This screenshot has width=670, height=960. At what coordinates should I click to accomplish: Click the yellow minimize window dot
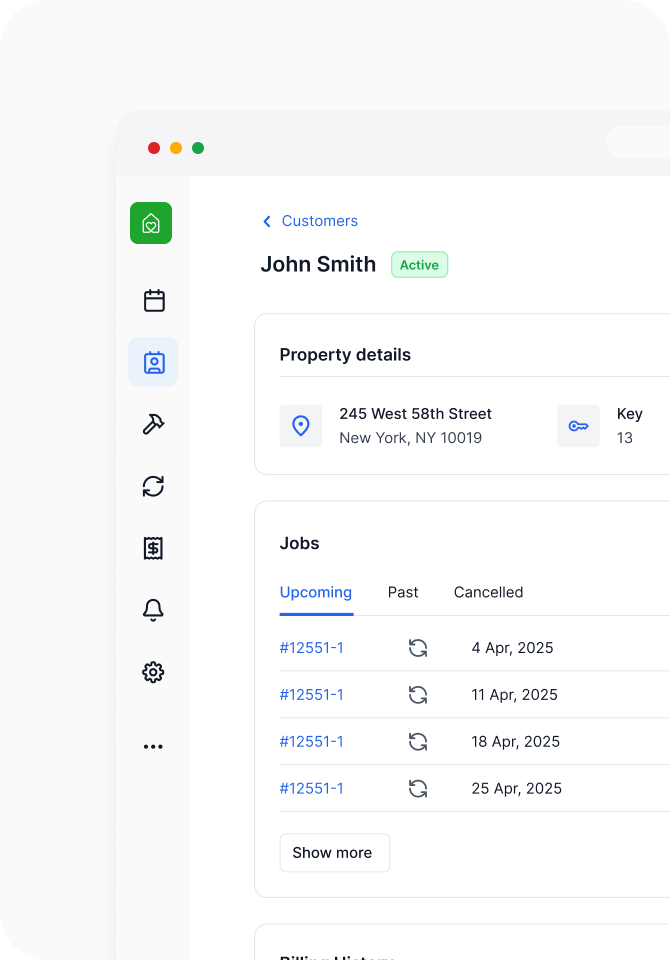click(x=176, y=148)
